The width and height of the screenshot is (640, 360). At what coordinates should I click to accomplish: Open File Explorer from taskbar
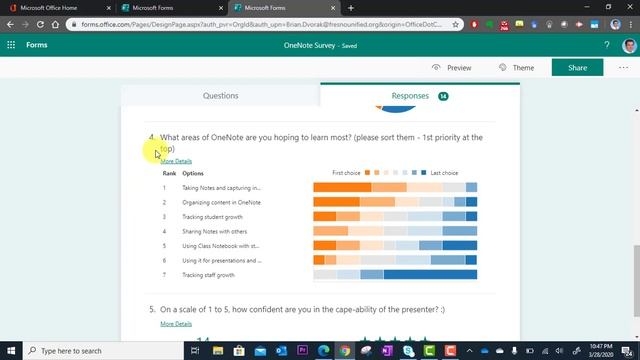(x=218, y=351)
